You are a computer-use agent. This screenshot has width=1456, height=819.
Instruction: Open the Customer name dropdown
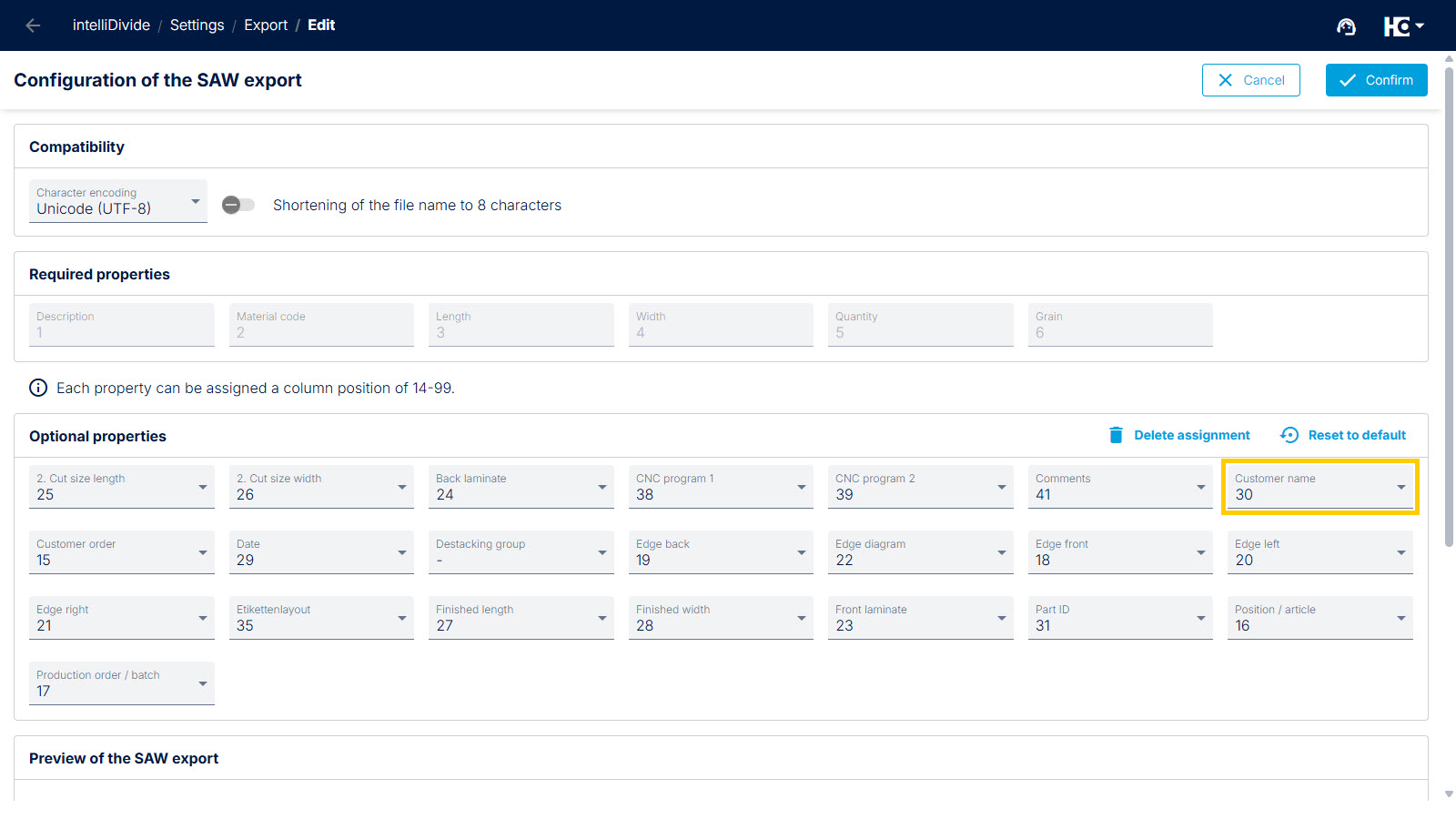coord(1320,487)
